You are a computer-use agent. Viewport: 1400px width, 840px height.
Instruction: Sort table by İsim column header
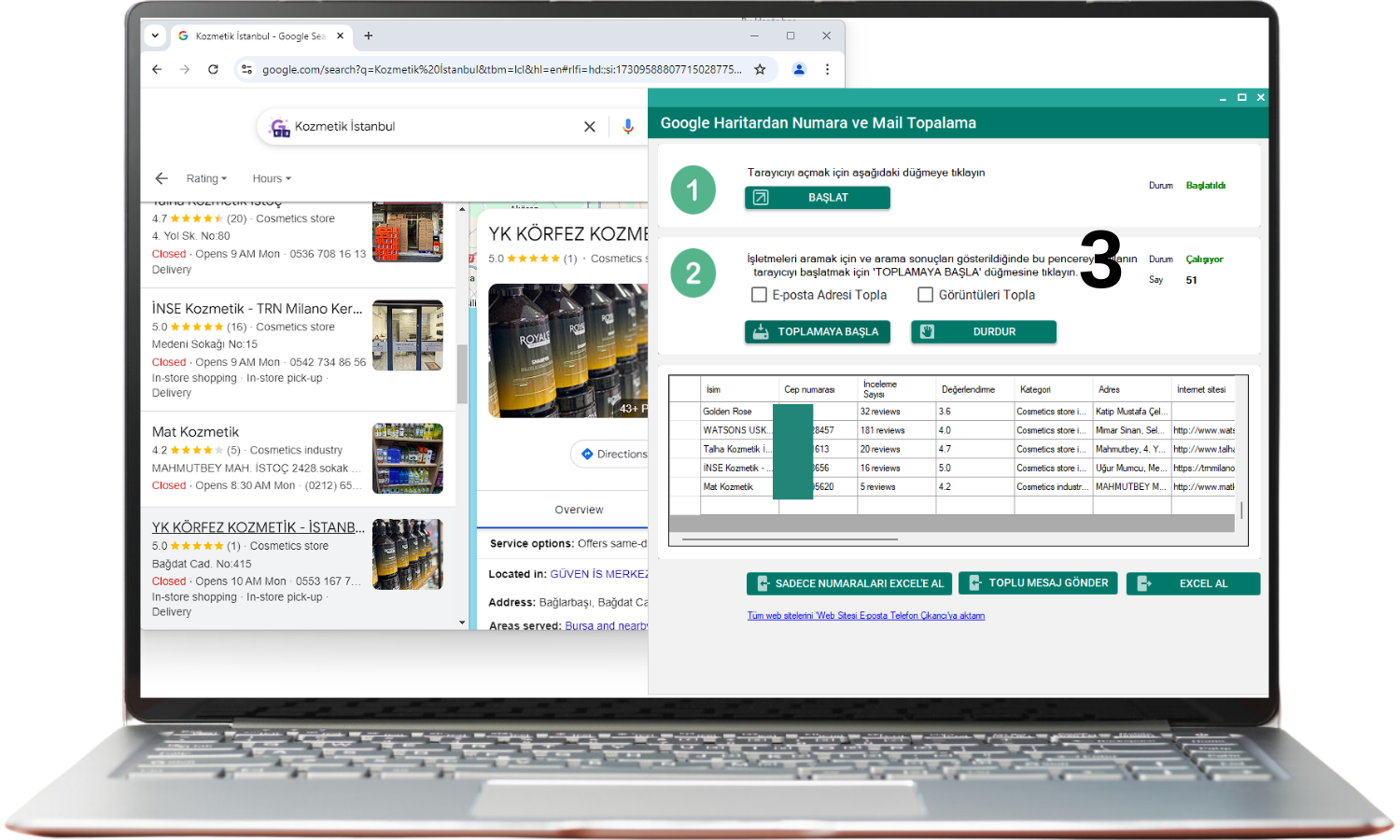[x=739, y=389]
